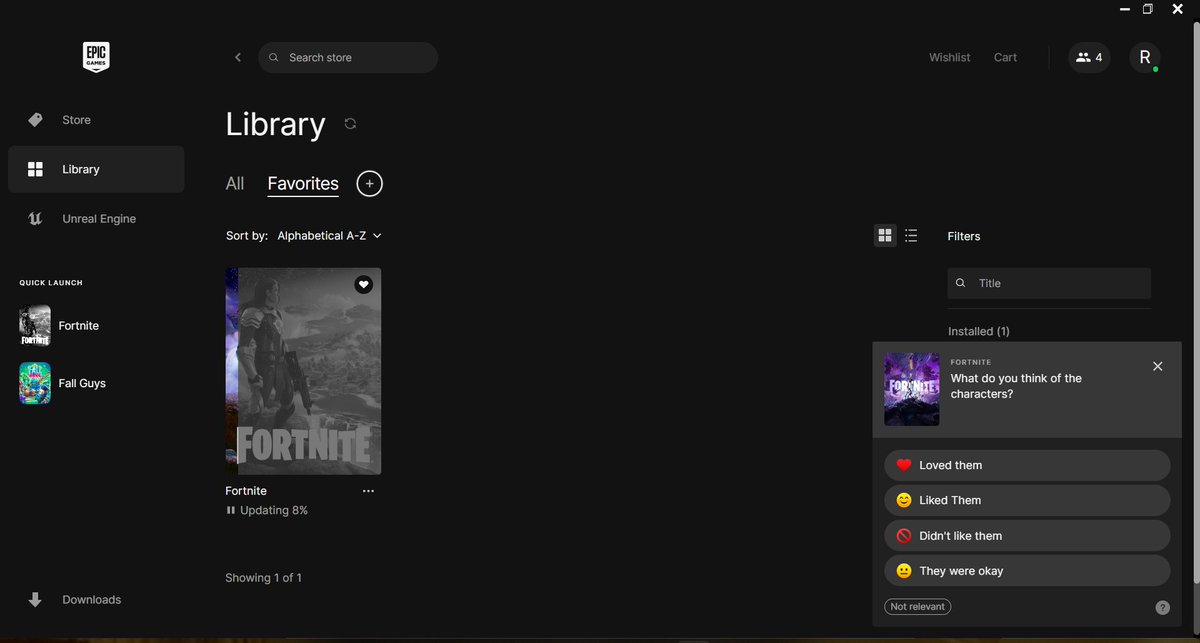The height and width of the screenshot is (643, 1200).
Task: Toggle the Fortnite favorite heart
Action: pos(364,285)
